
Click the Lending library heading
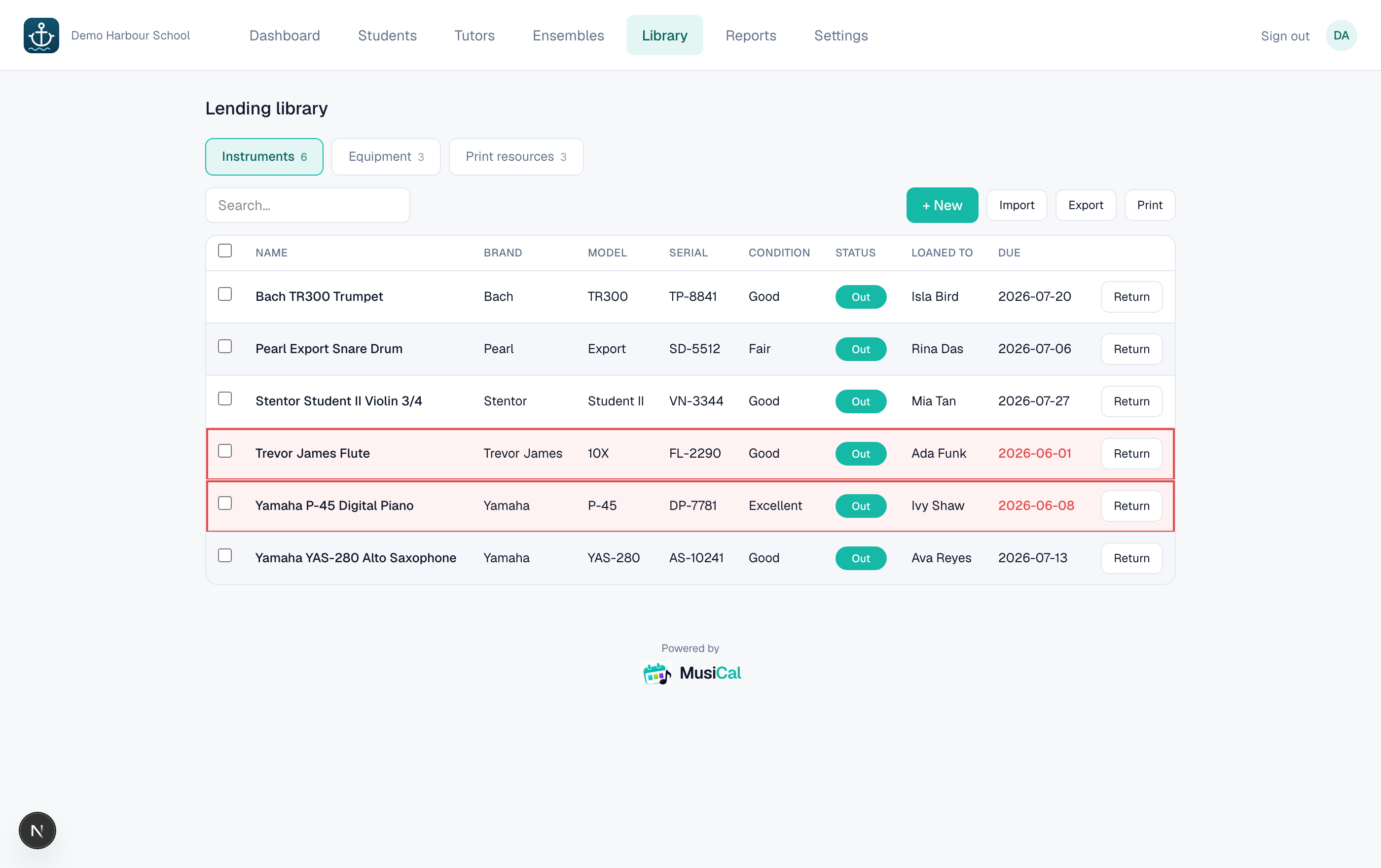point(266,108)
